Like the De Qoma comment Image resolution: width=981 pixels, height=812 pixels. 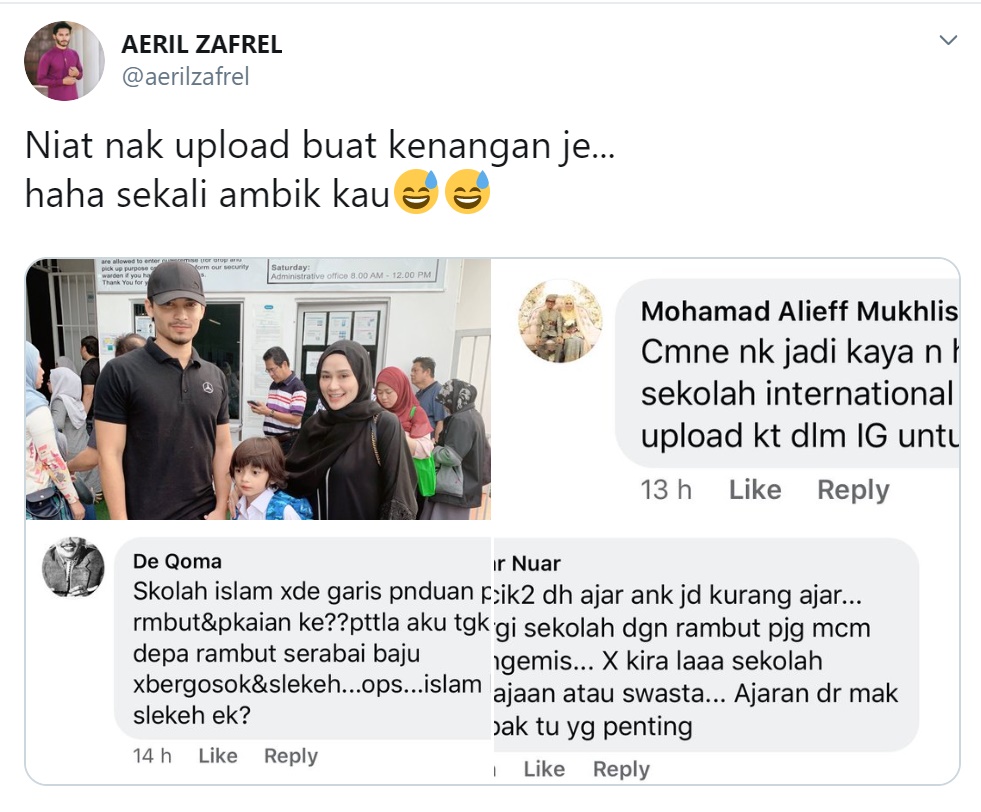218,756
